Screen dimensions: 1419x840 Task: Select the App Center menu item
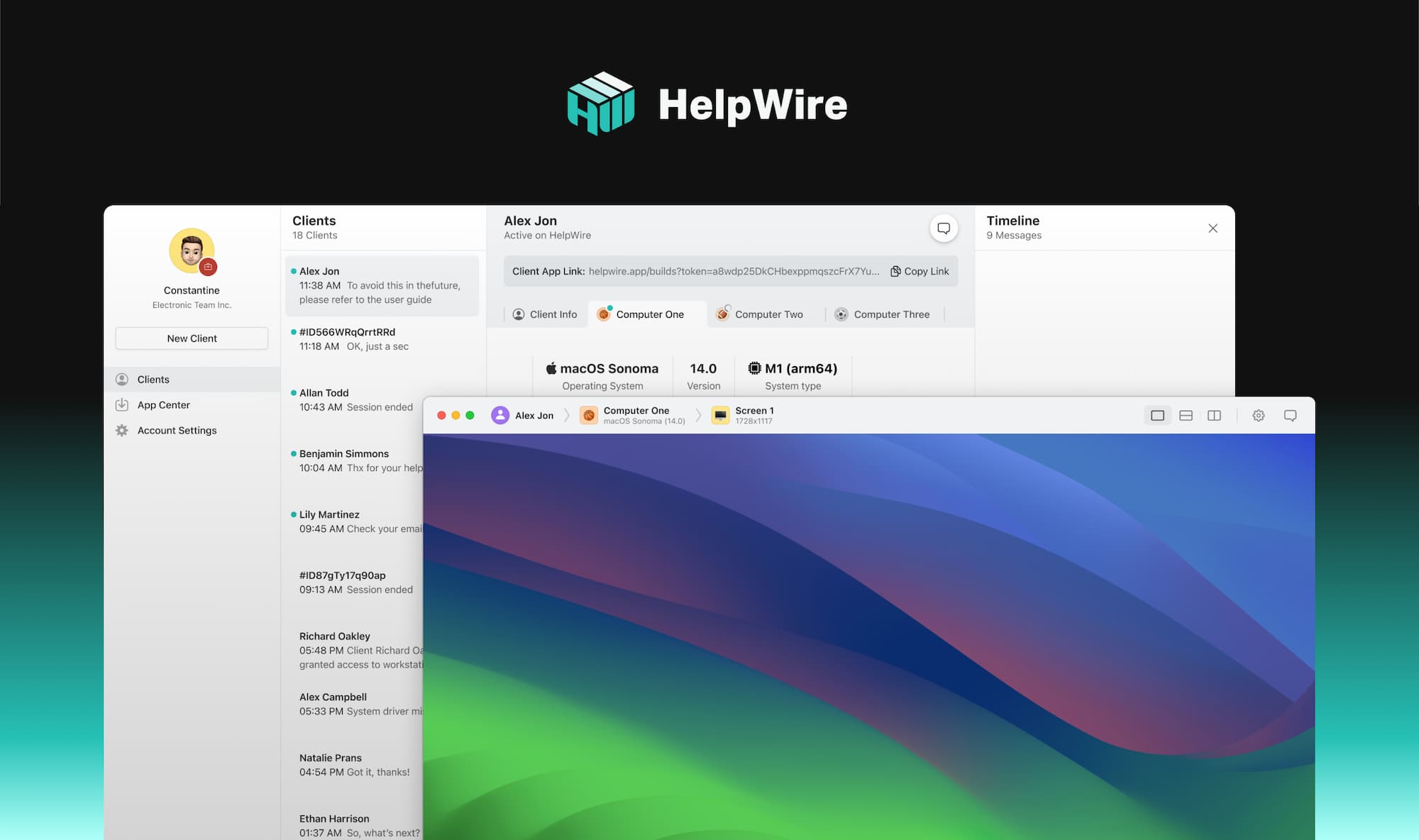tap(163, 405)
